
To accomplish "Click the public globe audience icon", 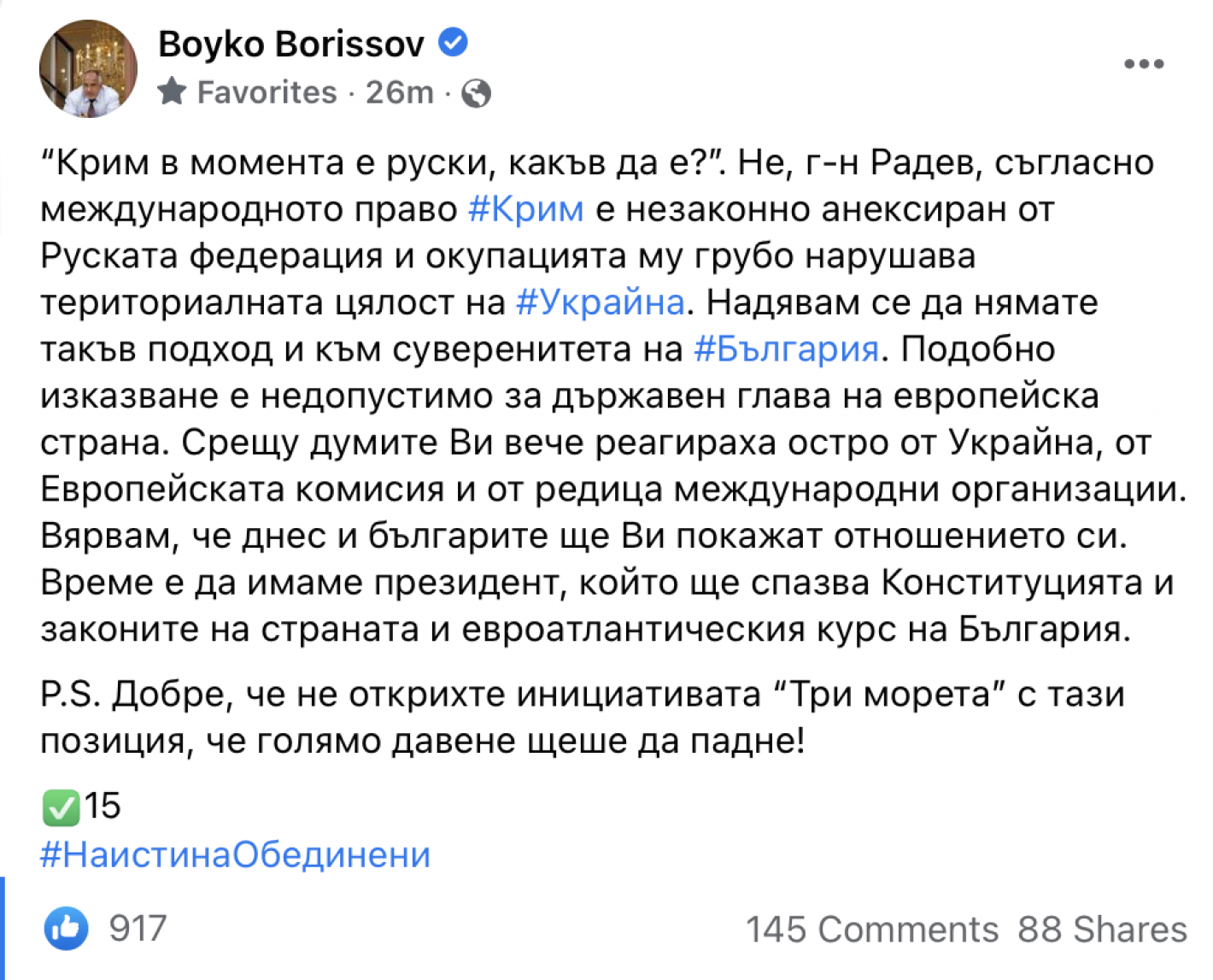I will click(x=476, y=93).
